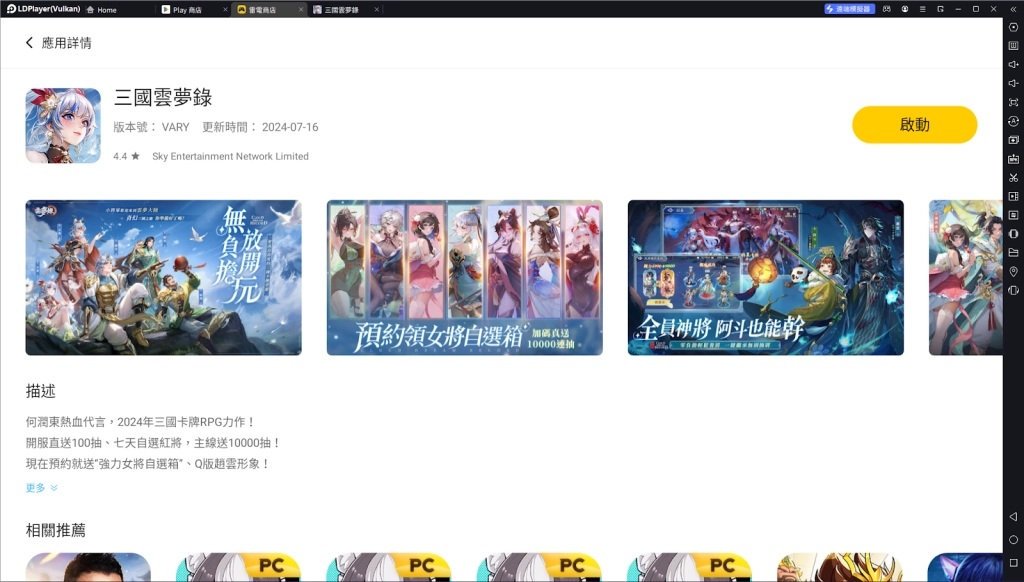This screenshot has height=582, width=1024.
Task: Click the 版本號: VARY text
Action: pos(152,127)
